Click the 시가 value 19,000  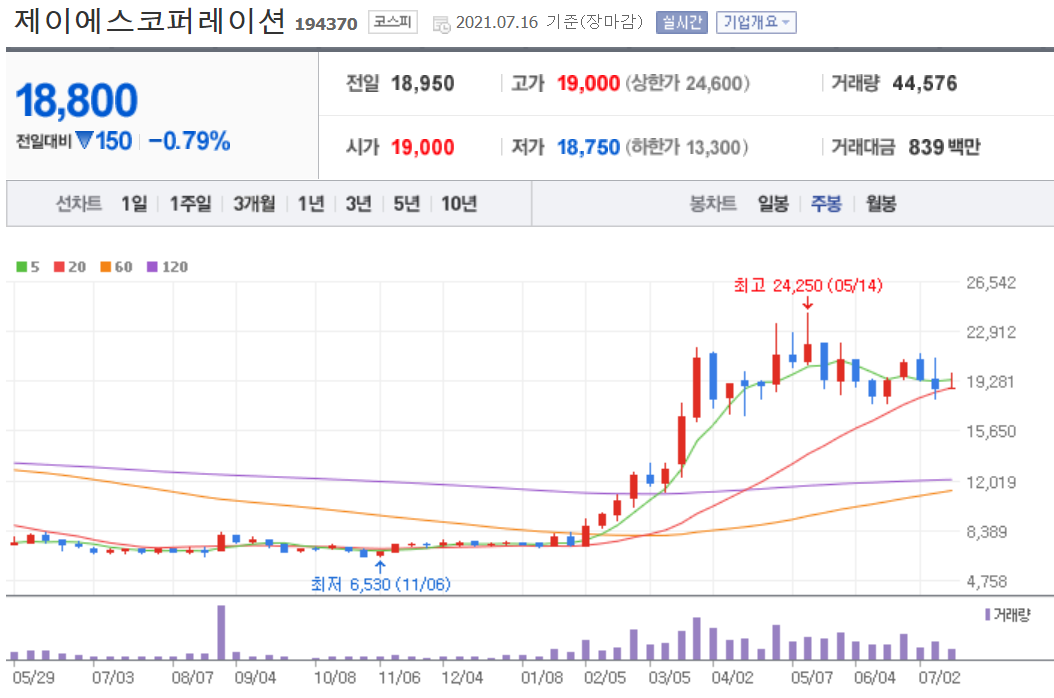[422, 147]
